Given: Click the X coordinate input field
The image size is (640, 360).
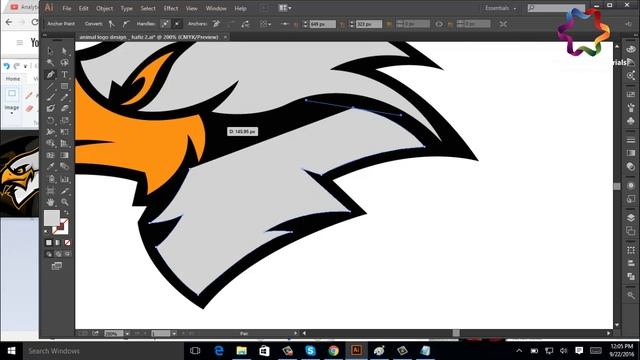Looking at the screenshot, I should 322,24.
